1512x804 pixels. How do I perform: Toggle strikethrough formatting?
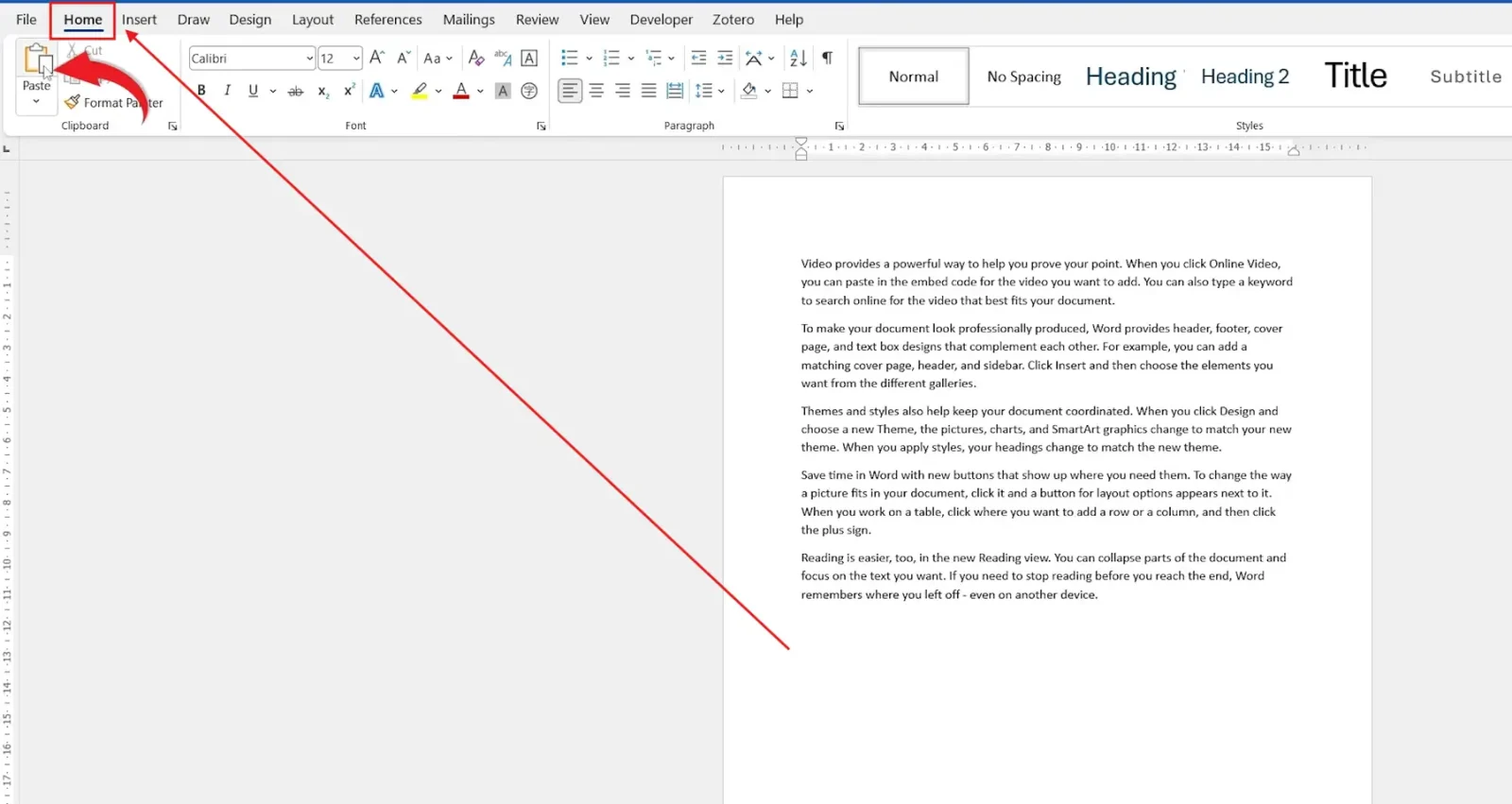tap(296, 91)
